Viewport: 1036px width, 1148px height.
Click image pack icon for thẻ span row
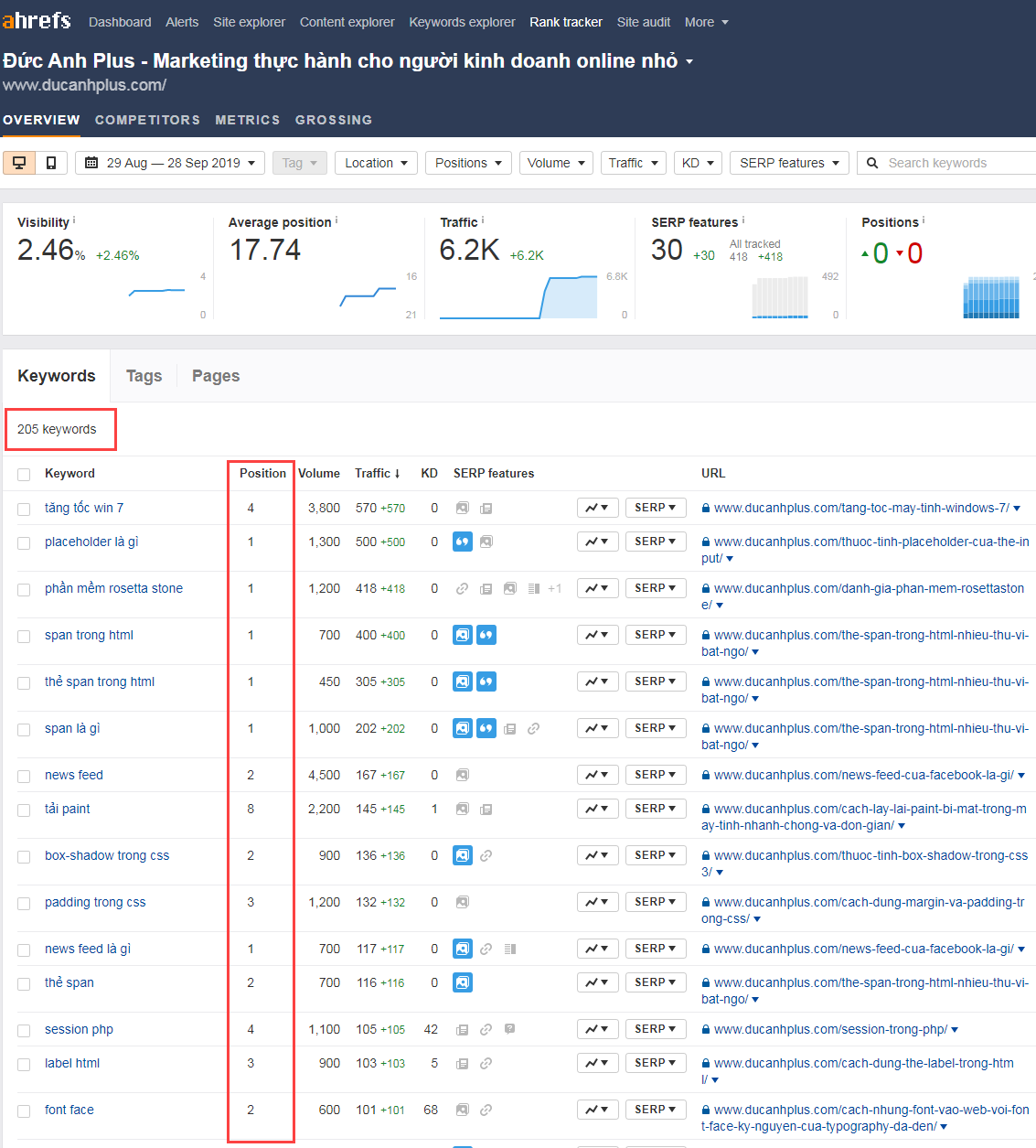point(463,982)
